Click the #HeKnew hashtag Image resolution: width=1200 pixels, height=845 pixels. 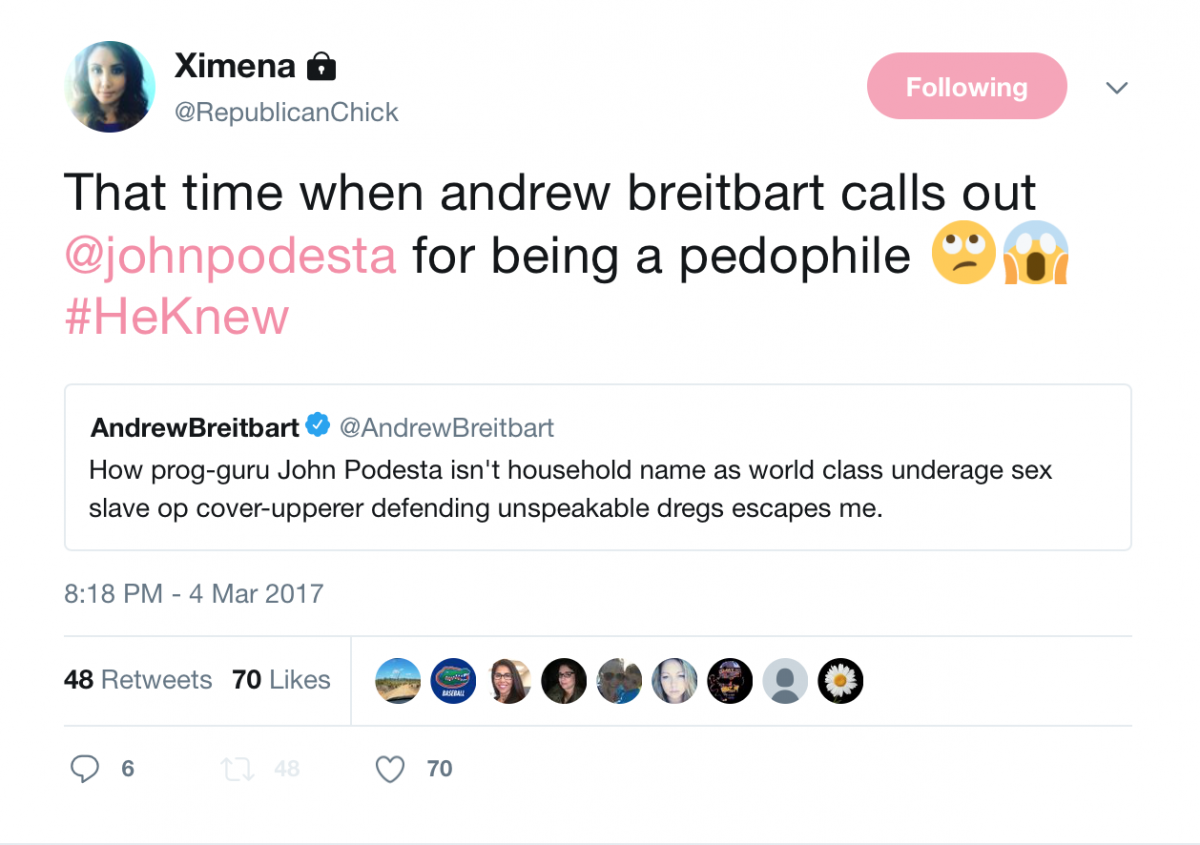pos(176,316)
